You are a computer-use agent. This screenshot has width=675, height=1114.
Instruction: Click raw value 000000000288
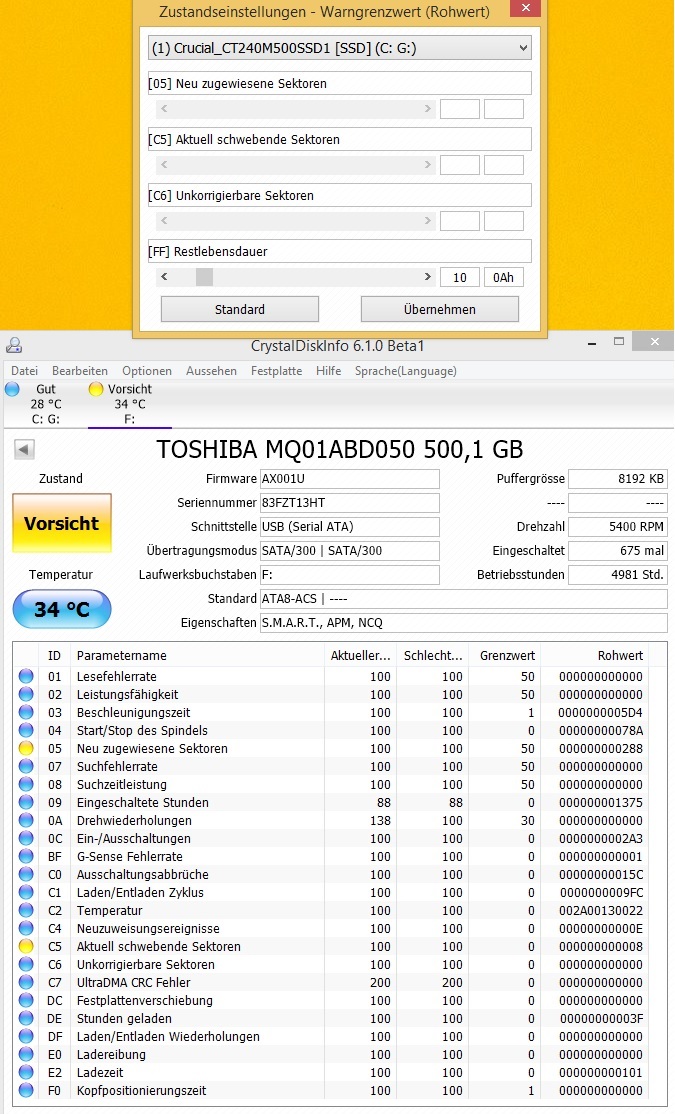[600, 749]
